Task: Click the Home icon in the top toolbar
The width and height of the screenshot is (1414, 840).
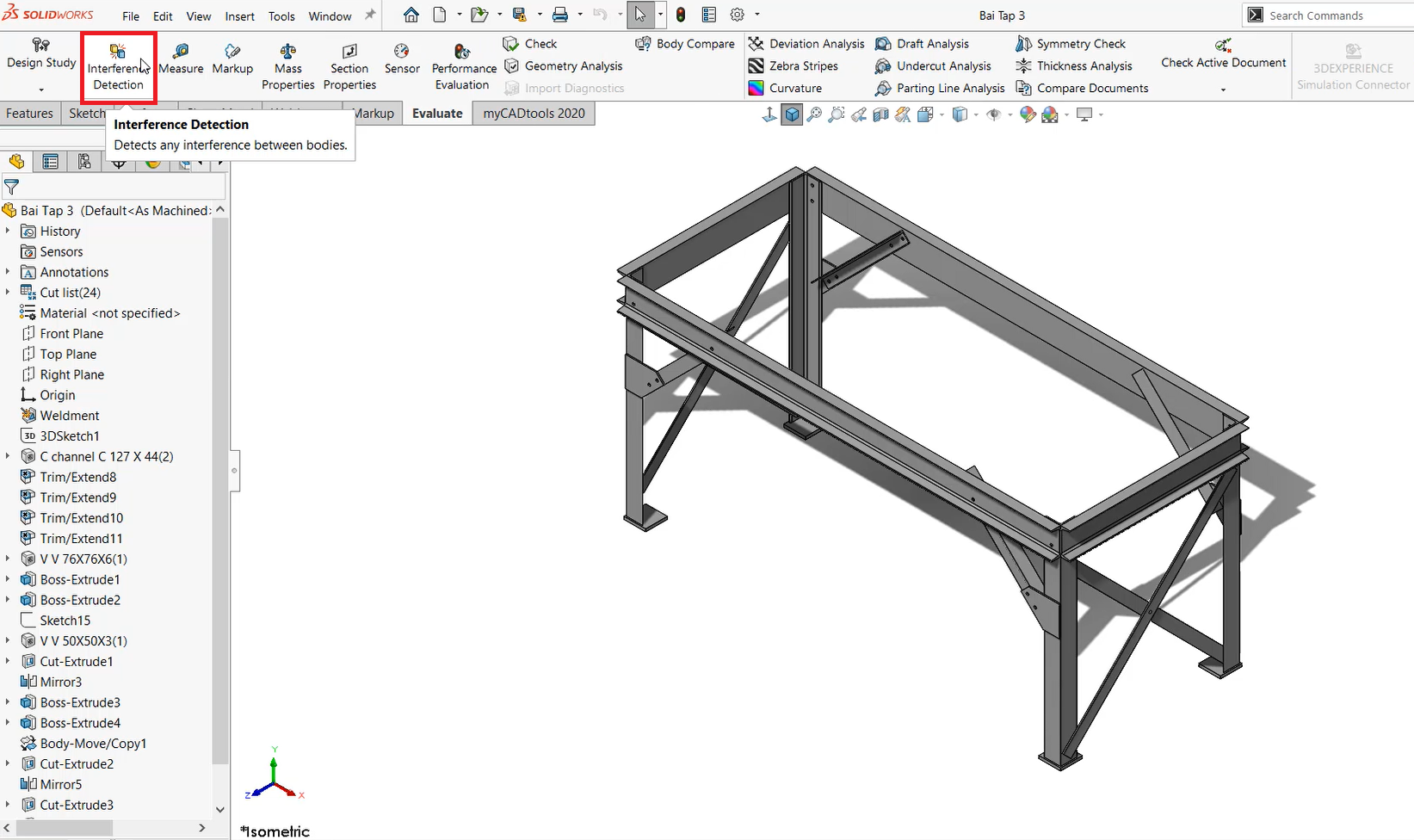Action: click(411, 15)
